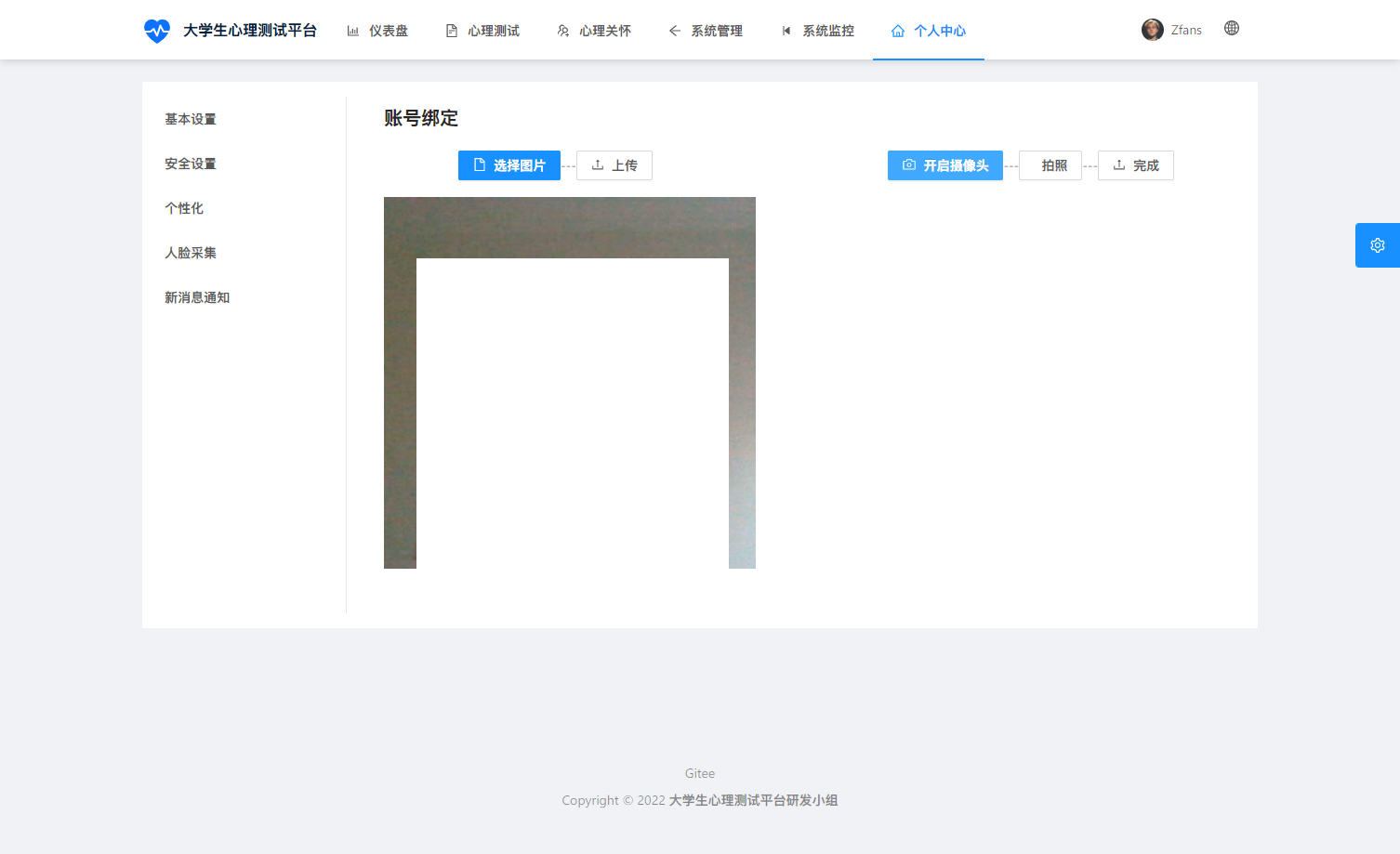Click the 心理测试 document icon
Viewport: 1400px width, 854px height.
[452, 31]
